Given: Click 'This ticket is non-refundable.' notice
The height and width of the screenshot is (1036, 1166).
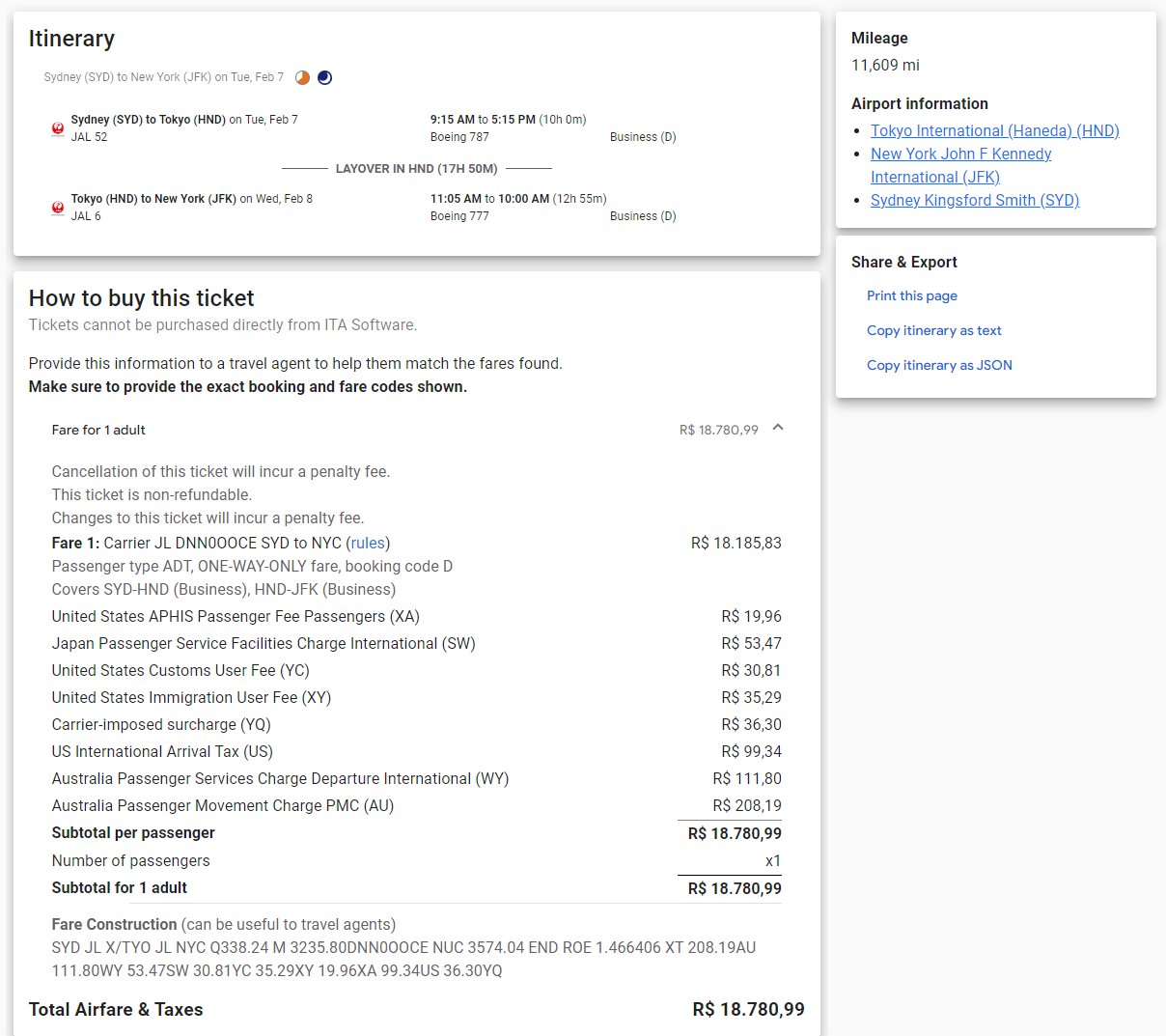Looking at the screenshot, I should [152, 494].
